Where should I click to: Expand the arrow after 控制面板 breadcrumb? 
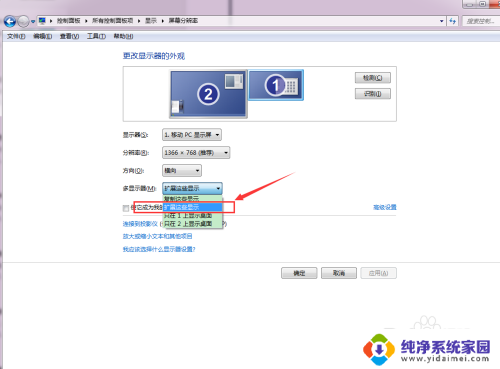click(86, 21)
